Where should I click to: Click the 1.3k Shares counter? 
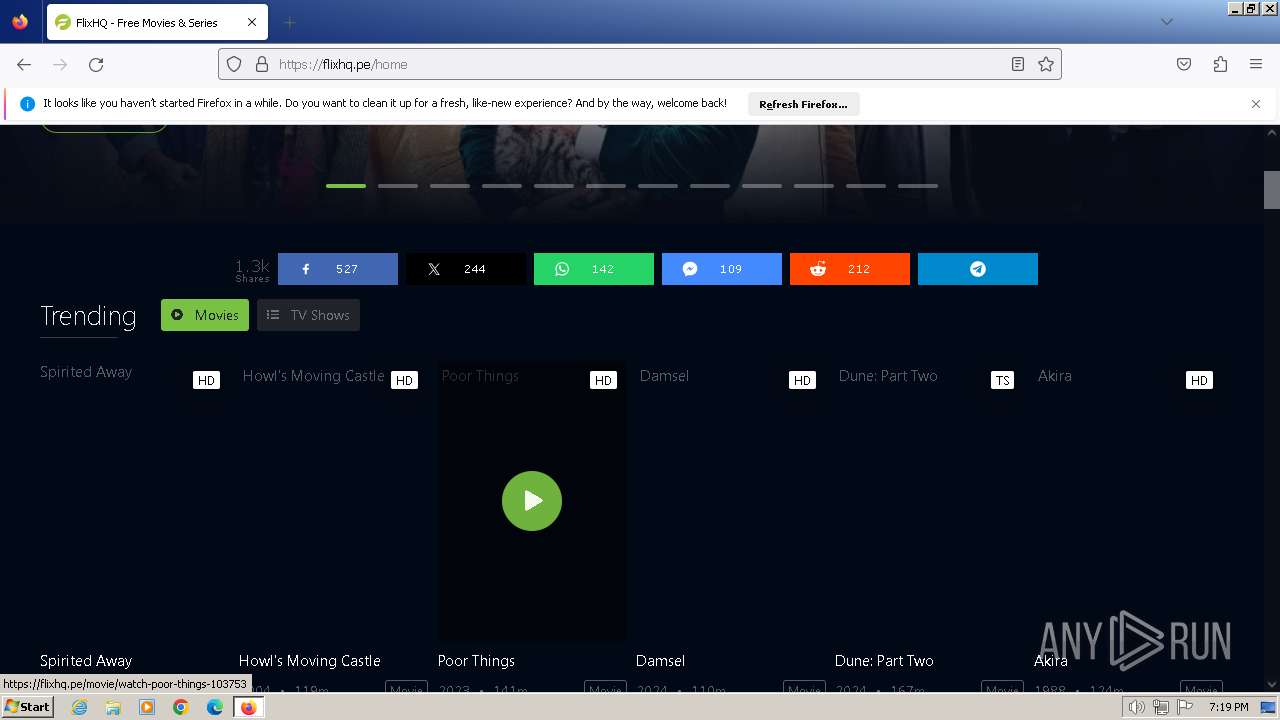[x=252, y=270]
